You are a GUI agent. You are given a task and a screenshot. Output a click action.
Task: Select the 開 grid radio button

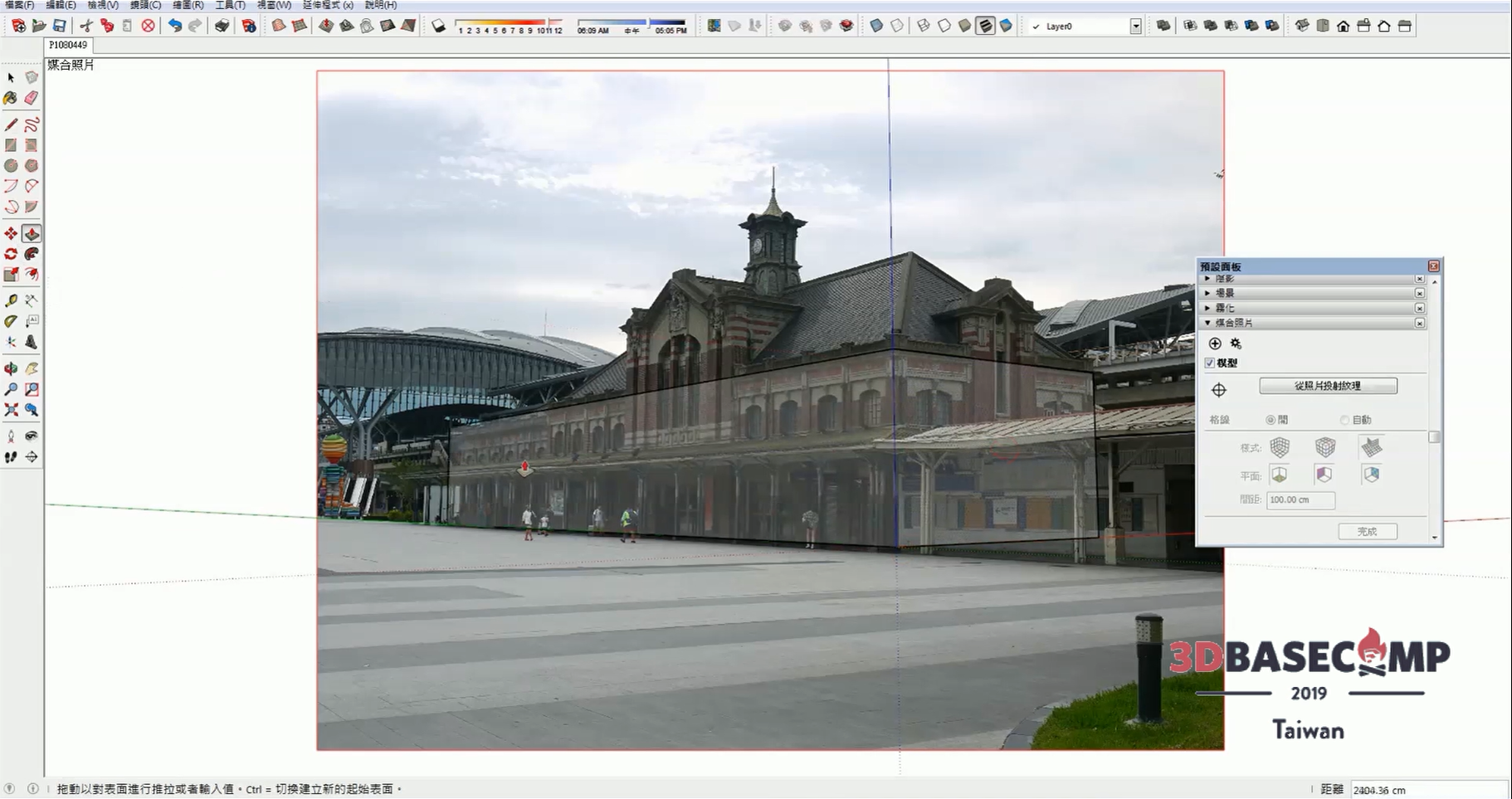pos(1271,420)
